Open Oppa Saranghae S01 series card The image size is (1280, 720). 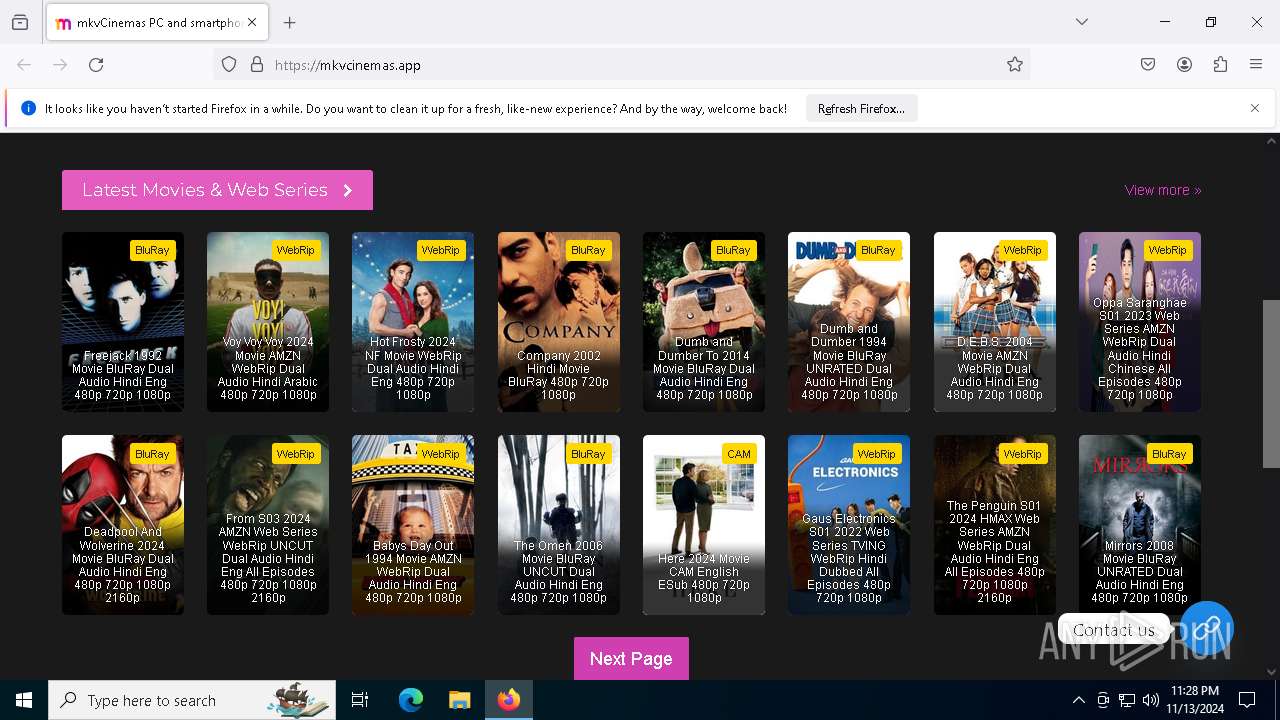coord(1140,322)
